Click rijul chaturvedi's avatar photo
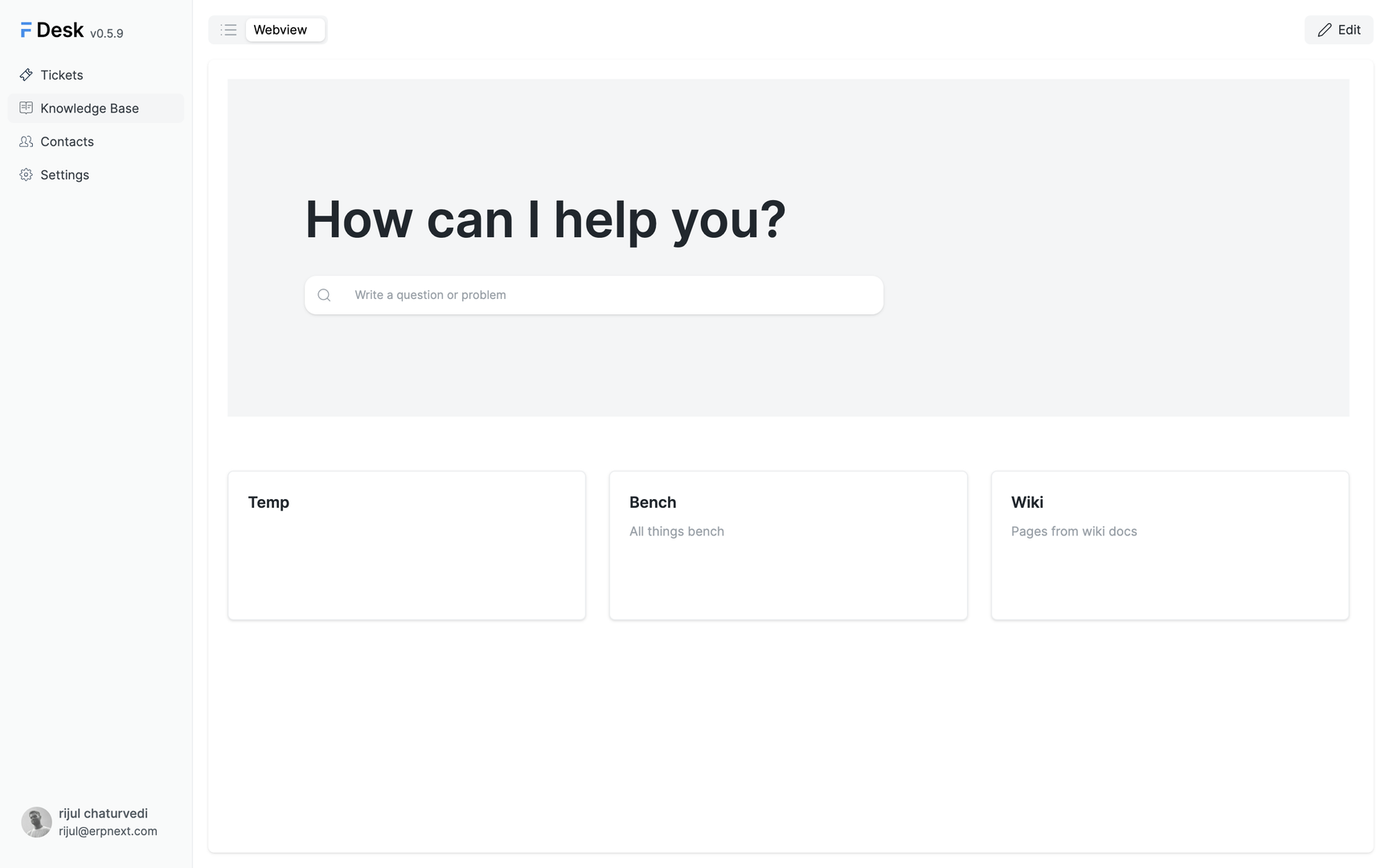This screenshot has height=868, width=1389. tap(36, 822)
